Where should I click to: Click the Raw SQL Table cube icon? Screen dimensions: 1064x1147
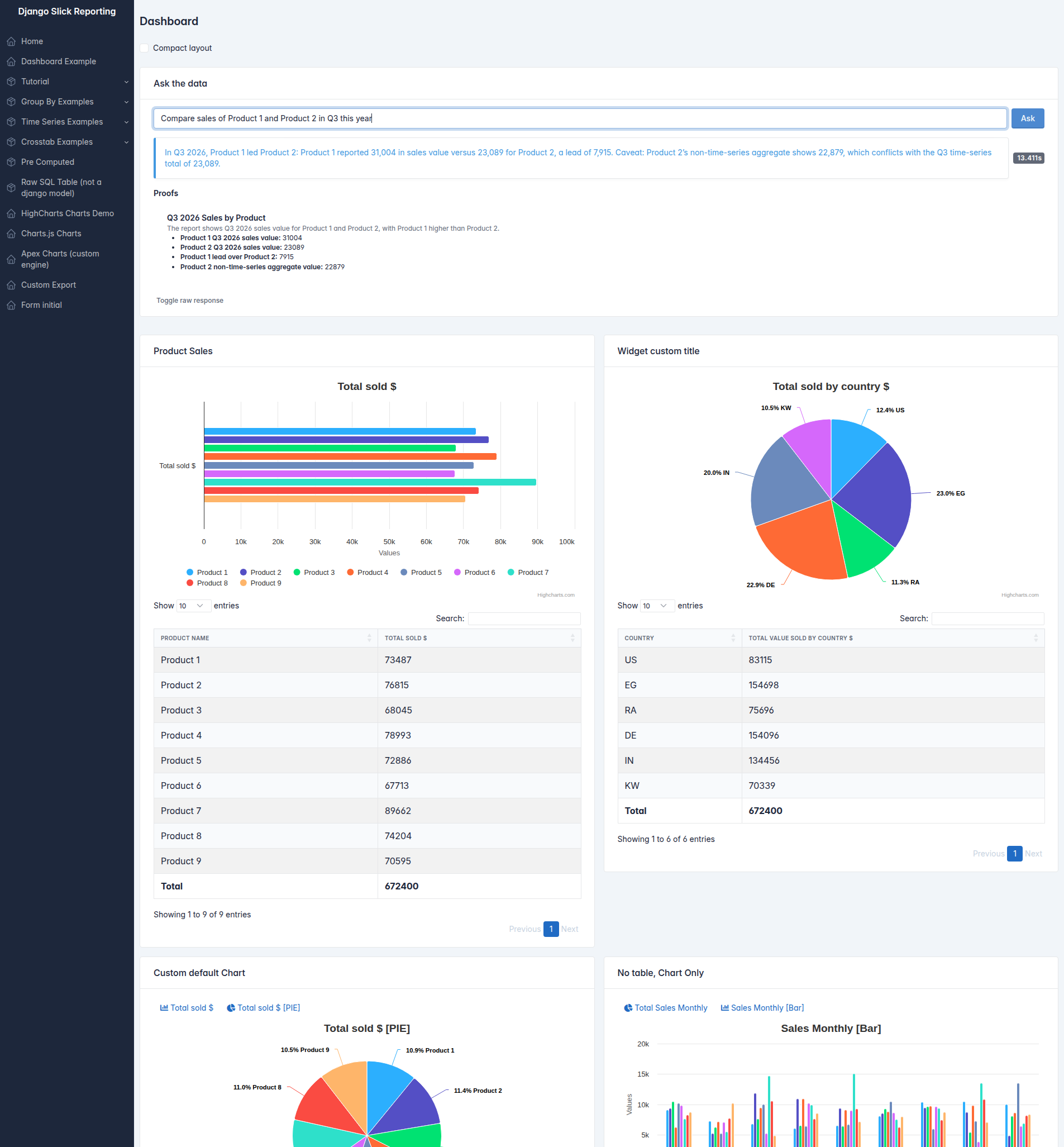[x=11, y=188]
